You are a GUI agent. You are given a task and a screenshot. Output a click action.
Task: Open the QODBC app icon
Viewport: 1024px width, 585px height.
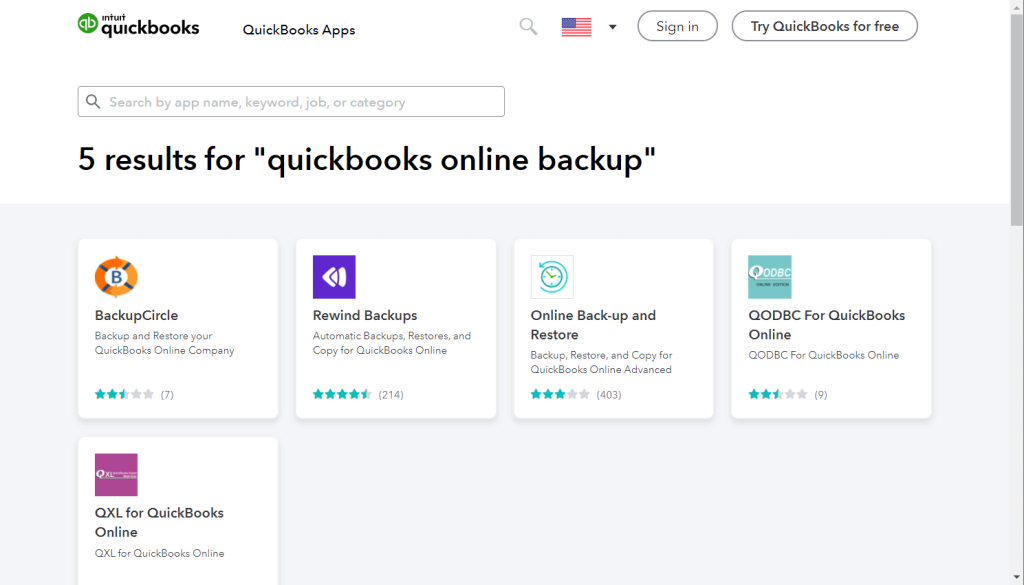click(770, 277)
